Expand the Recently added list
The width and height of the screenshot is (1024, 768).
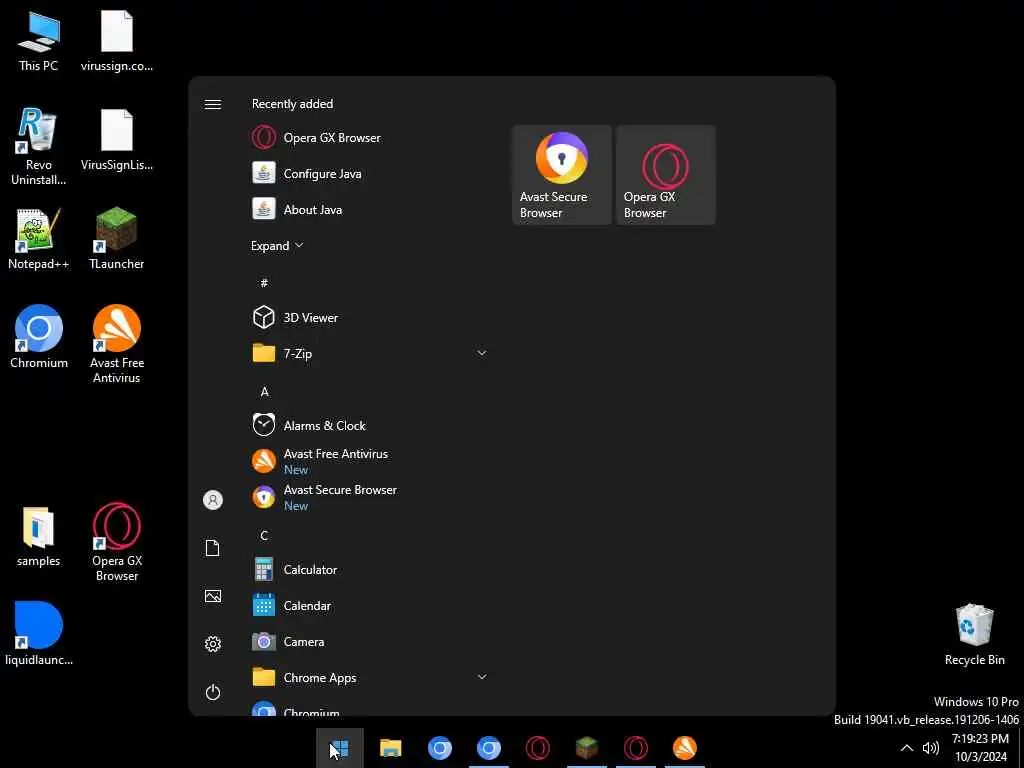click(x=277, y=246)
